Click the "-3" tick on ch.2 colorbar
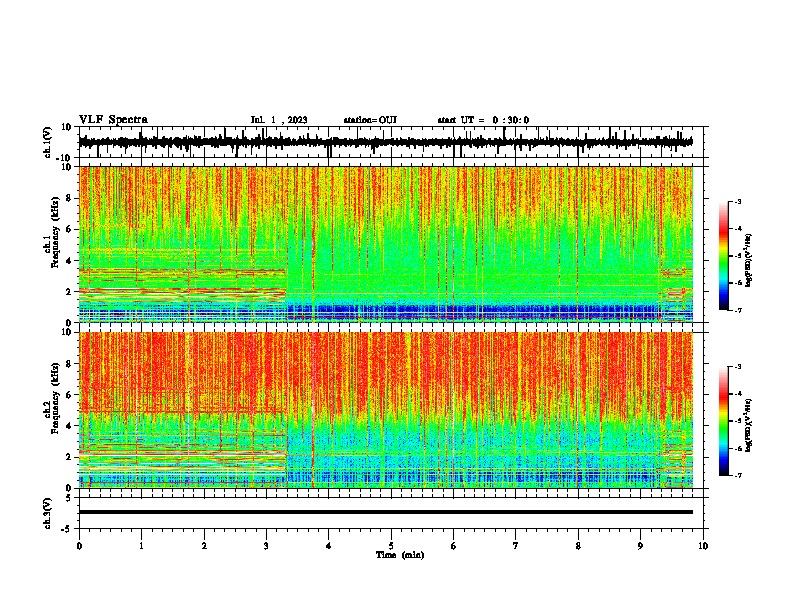 click(x=737, y=367)
